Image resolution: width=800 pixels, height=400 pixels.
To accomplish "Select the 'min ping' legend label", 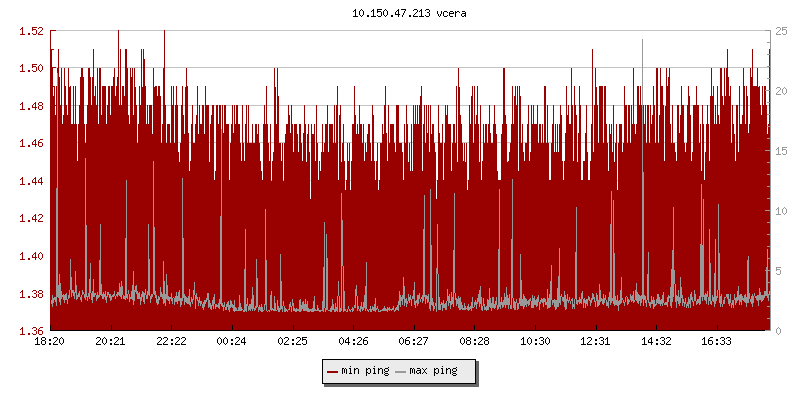I will [365, 371].
